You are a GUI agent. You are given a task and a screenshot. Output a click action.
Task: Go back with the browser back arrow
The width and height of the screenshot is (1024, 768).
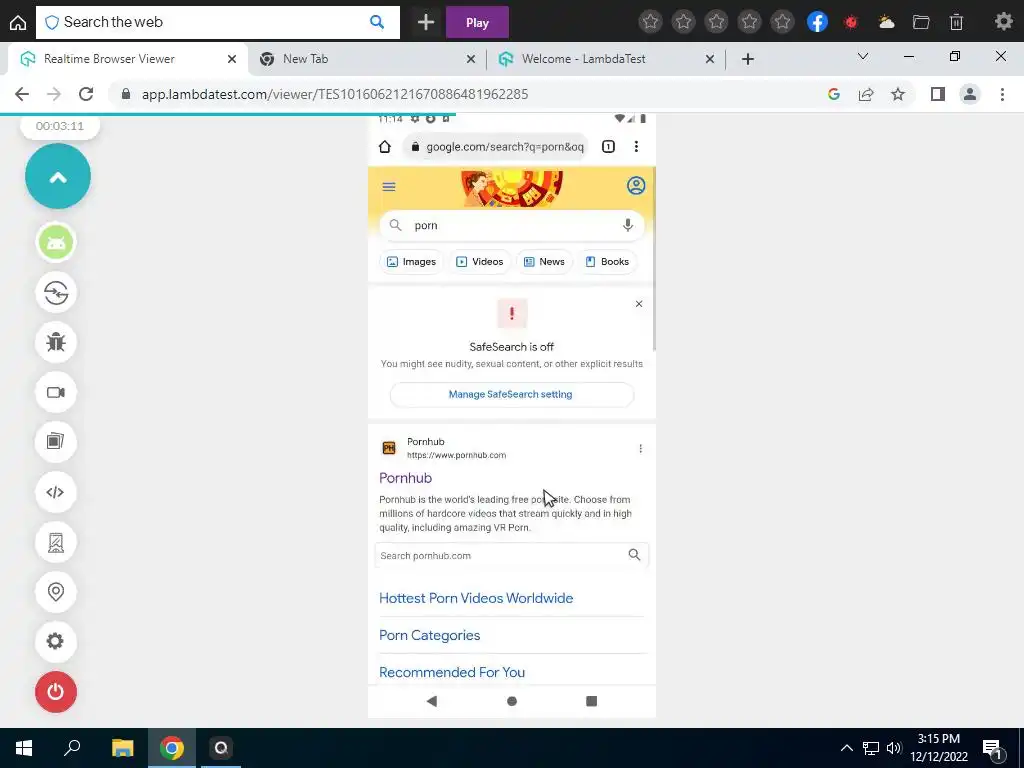click(x=22, y=94)
